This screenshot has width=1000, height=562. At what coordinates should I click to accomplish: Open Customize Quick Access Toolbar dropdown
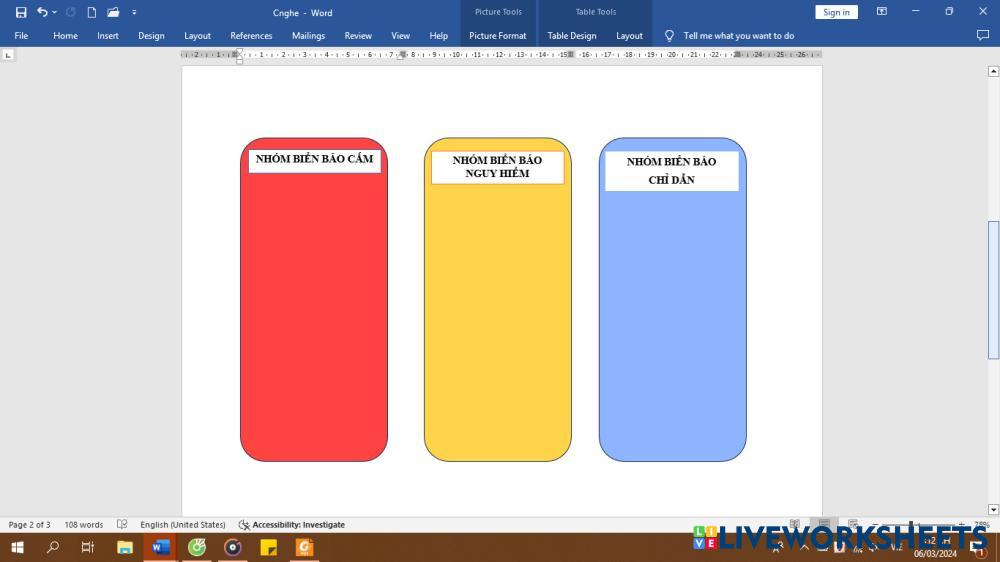134,13
